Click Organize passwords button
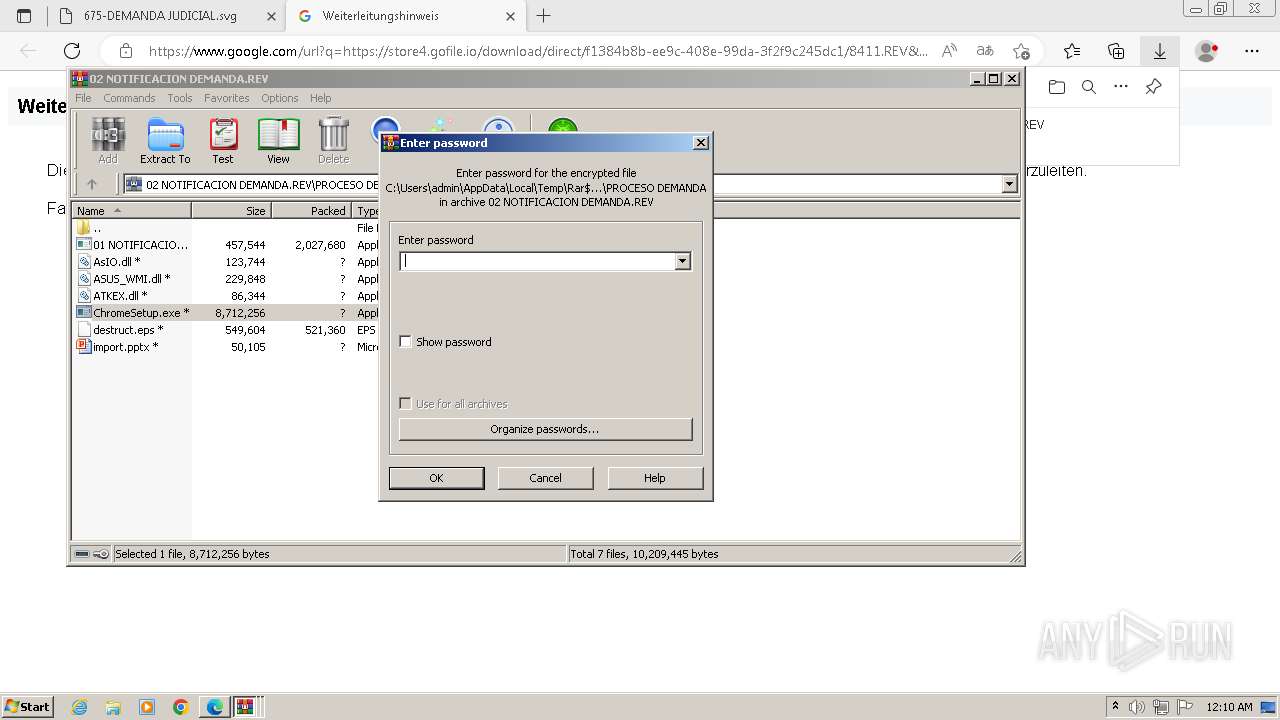This screenshot has height=720, width=1280. (x=545, y=429)
